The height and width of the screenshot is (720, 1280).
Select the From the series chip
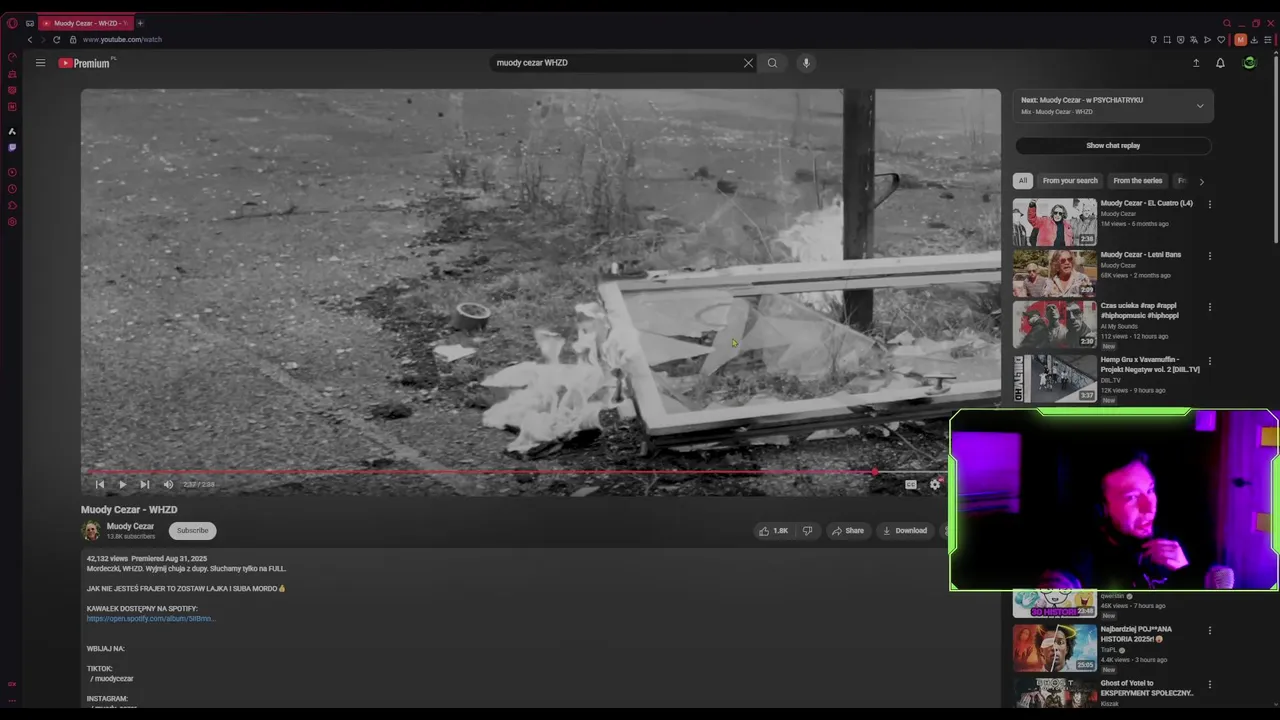click(x=1138, y=181)
